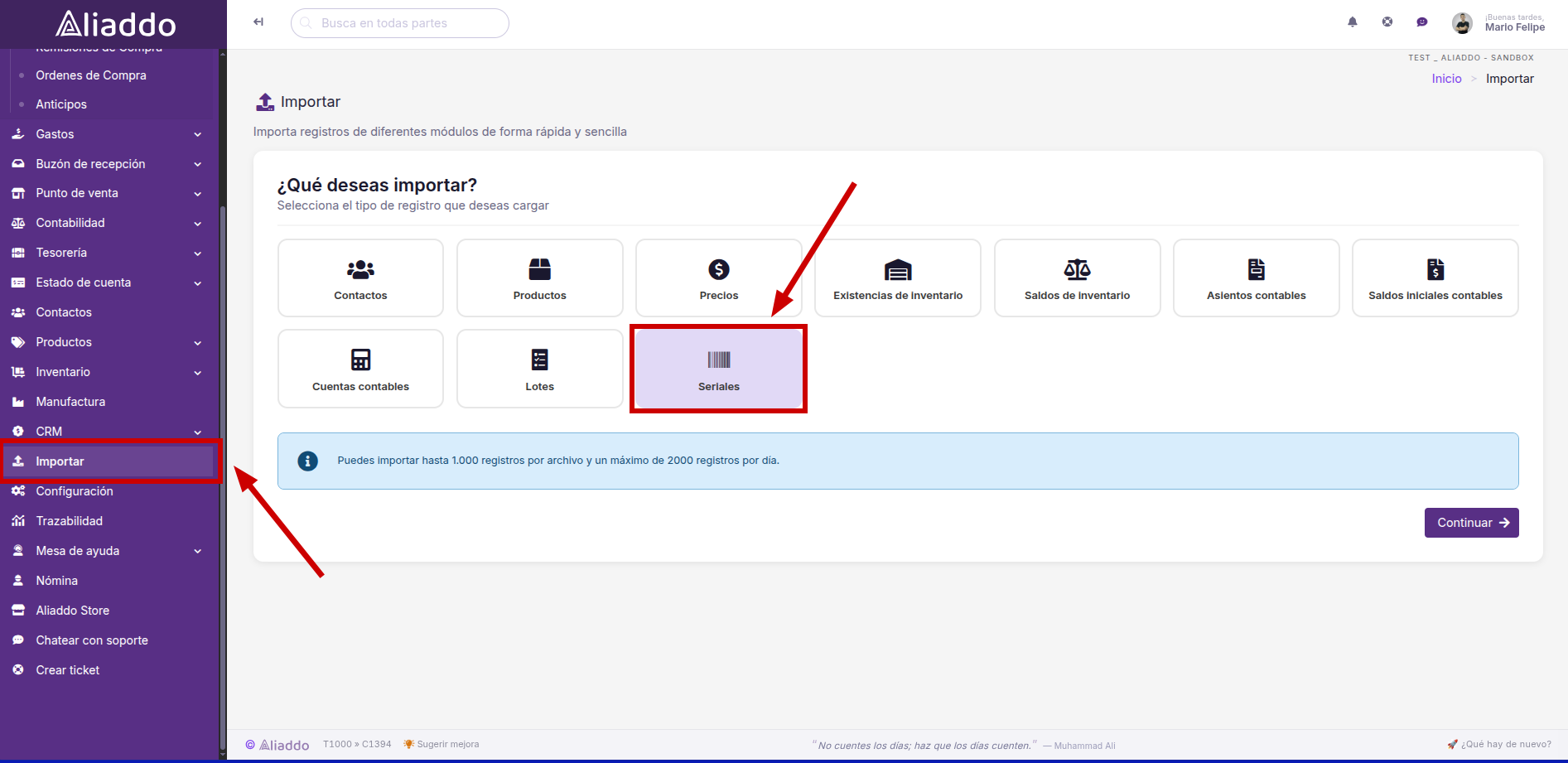Pick the Cuentas contables card

360,369
